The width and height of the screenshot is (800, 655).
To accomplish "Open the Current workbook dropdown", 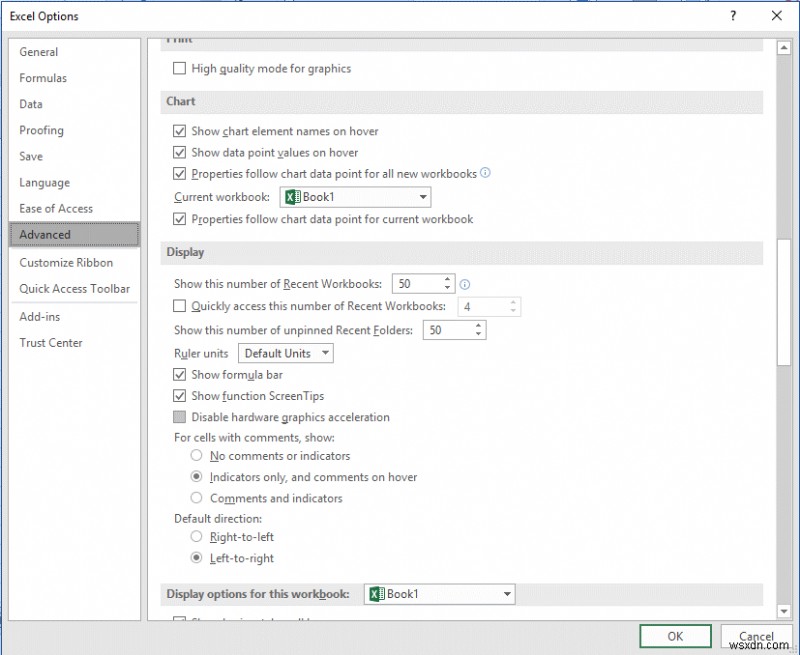I will (422, 197).
